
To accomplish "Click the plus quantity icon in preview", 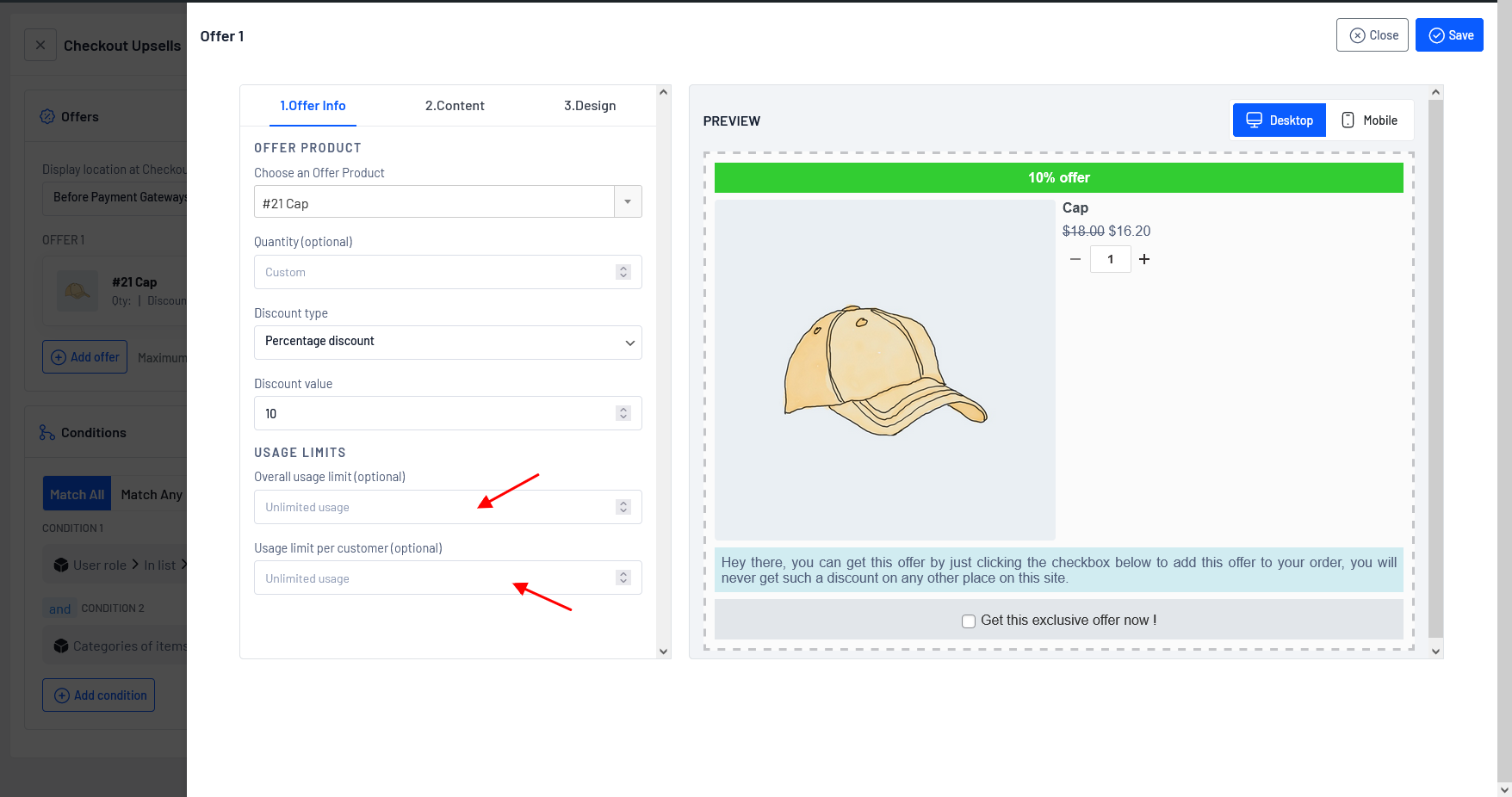I will 1144,259.
